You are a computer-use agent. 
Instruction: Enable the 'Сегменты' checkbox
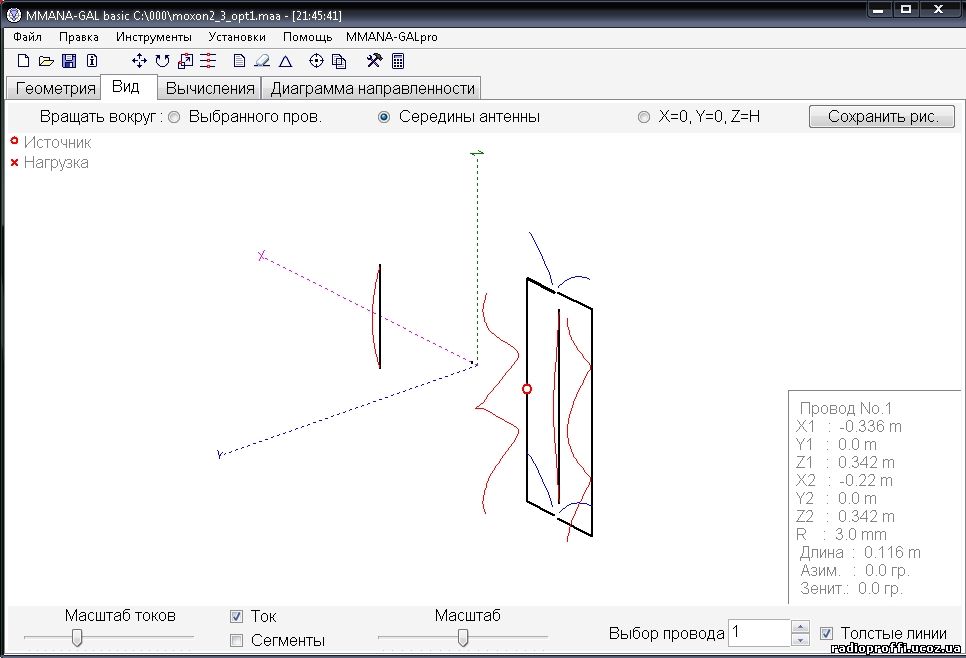236,641
